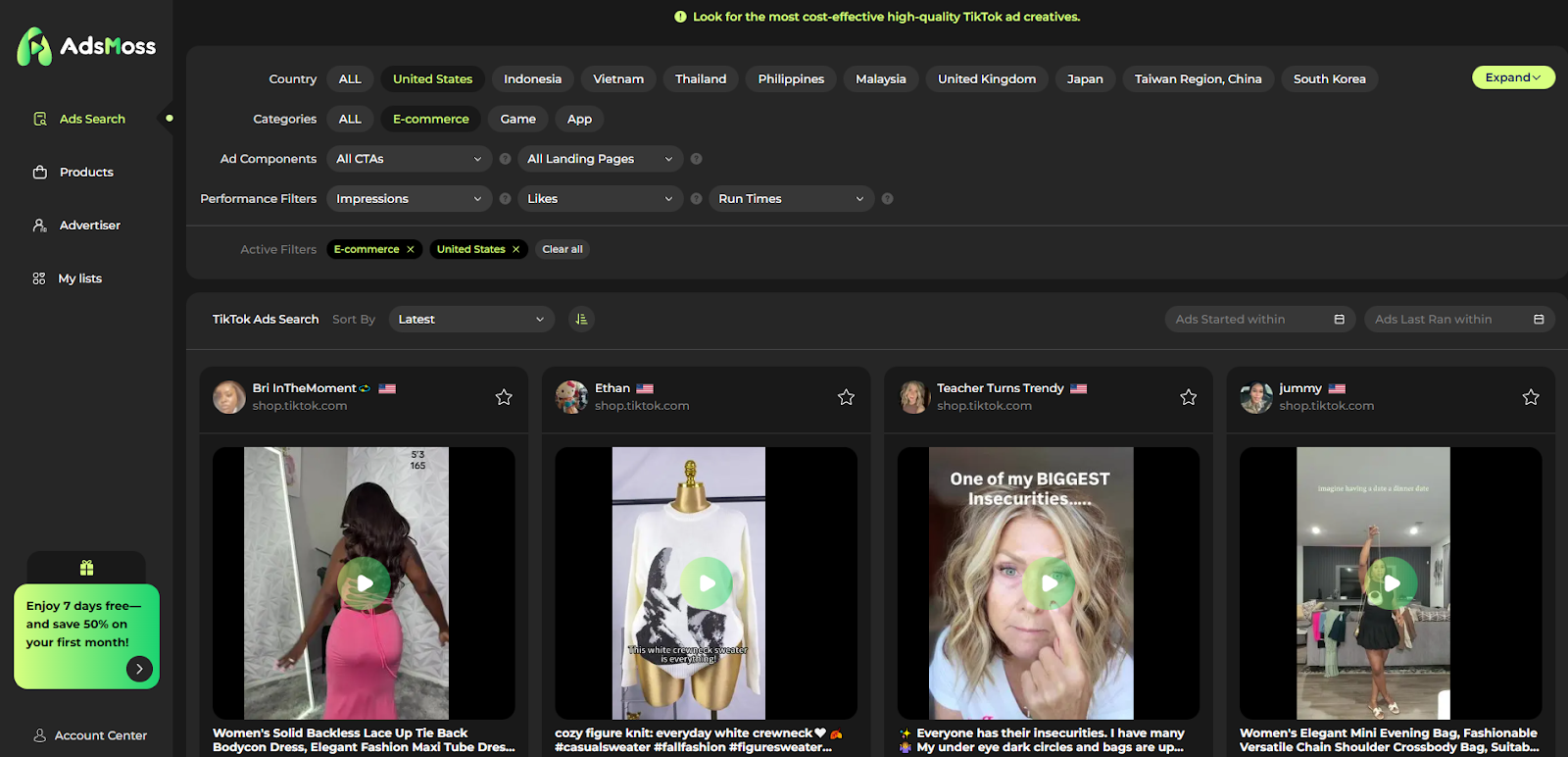Viewport: 1568px width, 757px height.
Task: Open the Ads Started within date picker
Action: (1260, 320)
